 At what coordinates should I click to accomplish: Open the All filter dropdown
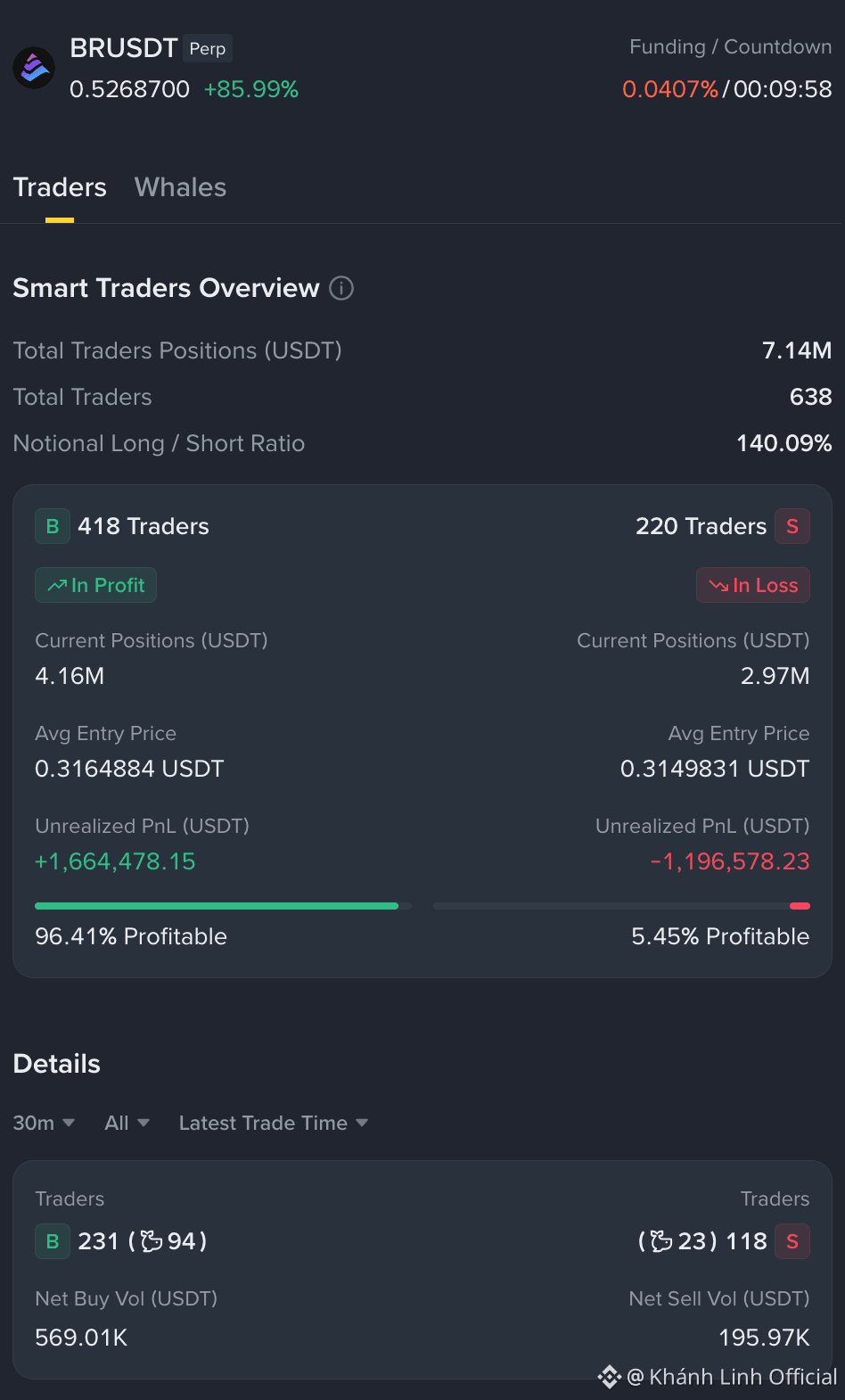click(x=127, y=1123)
